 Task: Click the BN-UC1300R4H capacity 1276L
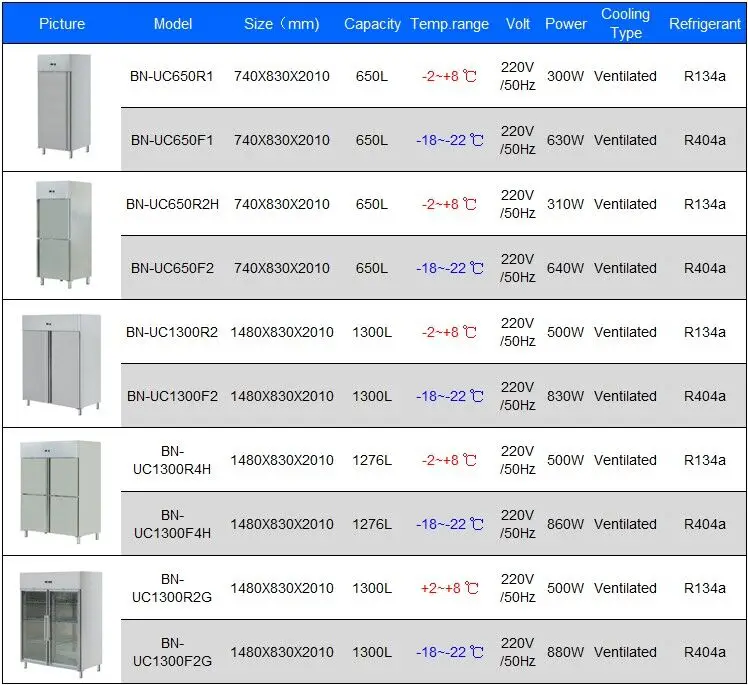point(372,460)
